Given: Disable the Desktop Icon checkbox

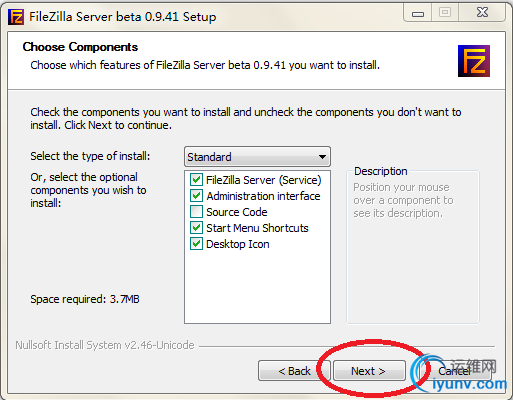Looking at the screenshot, I should tap(196, 244).
